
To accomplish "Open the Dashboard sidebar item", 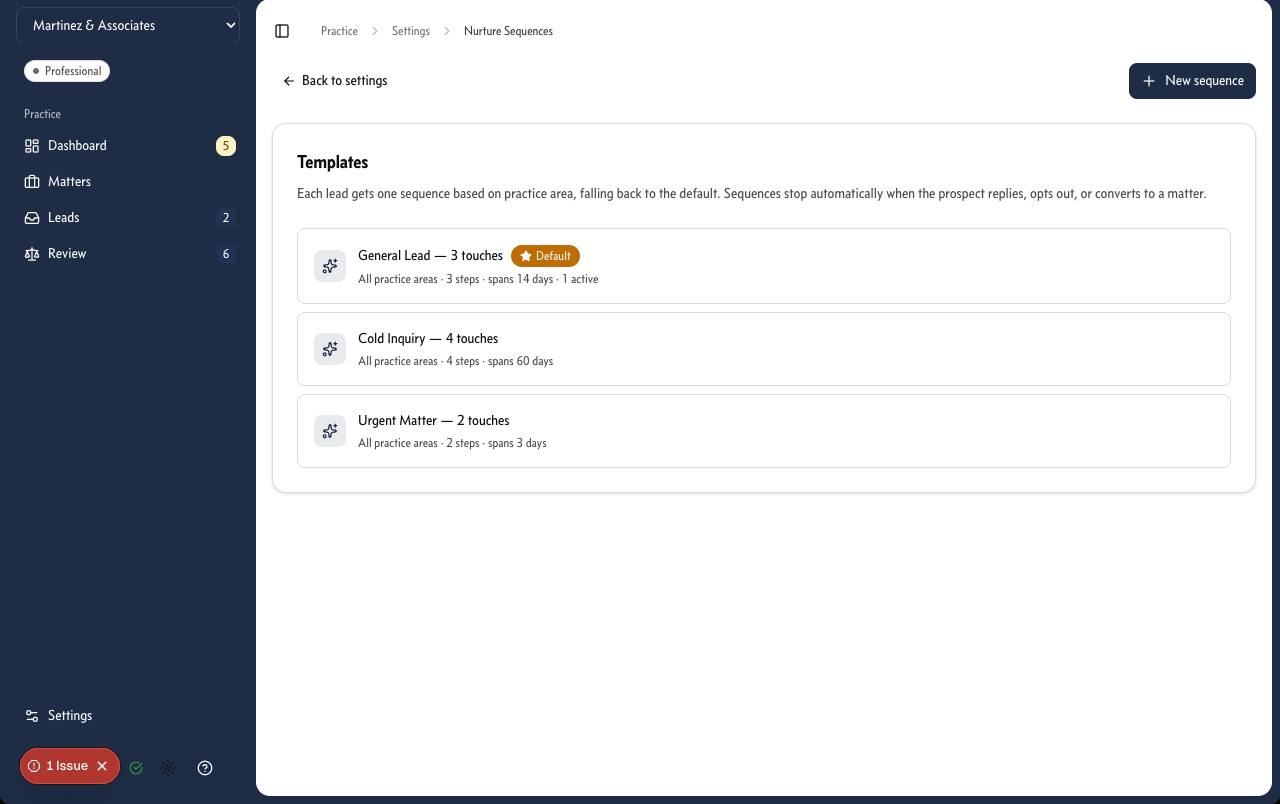I will (128, 146).
